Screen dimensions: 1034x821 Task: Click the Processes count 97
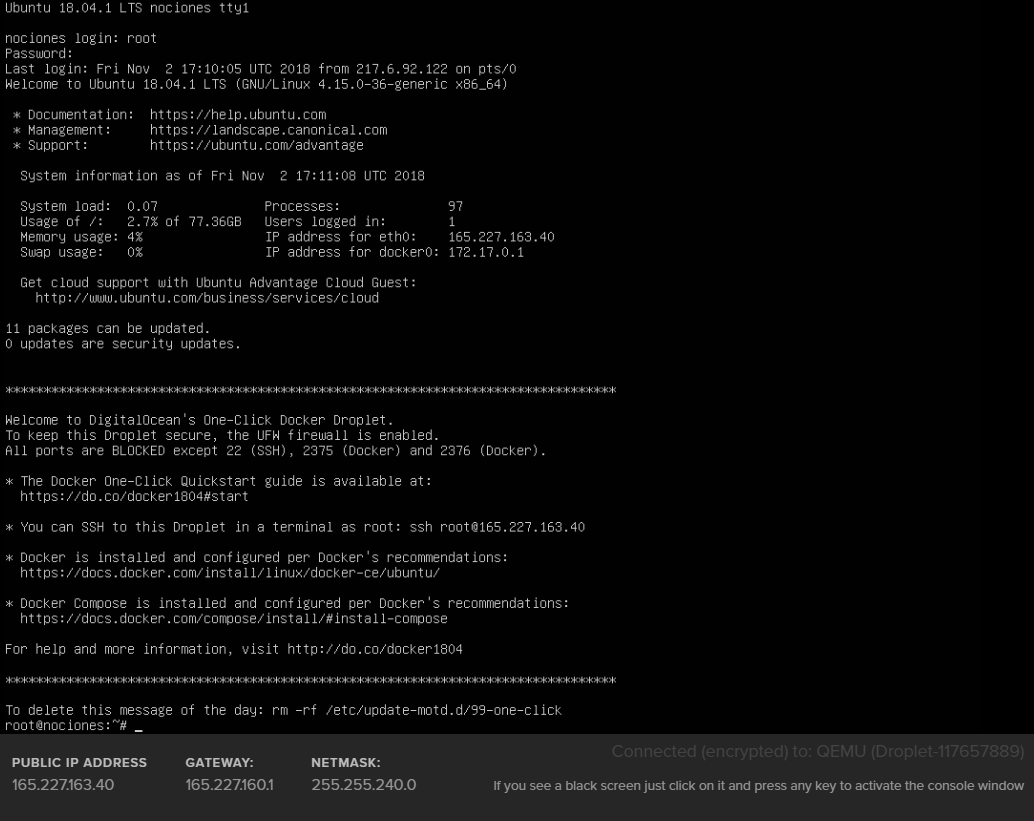pyautogui.click(x=456, y=206)
